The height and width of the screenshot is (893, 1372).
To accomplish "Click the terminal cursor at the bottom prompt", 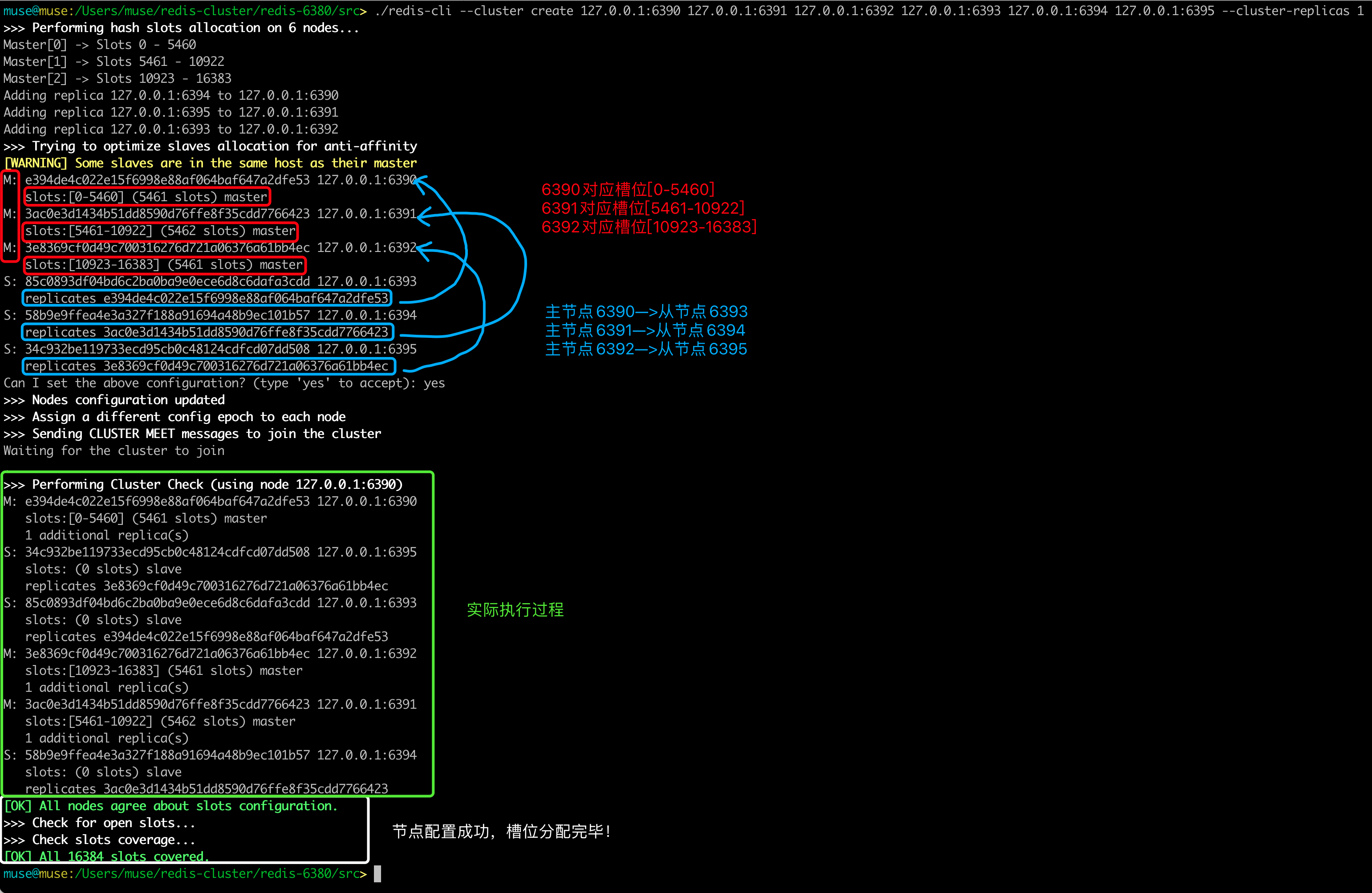I will coord(377,874).
